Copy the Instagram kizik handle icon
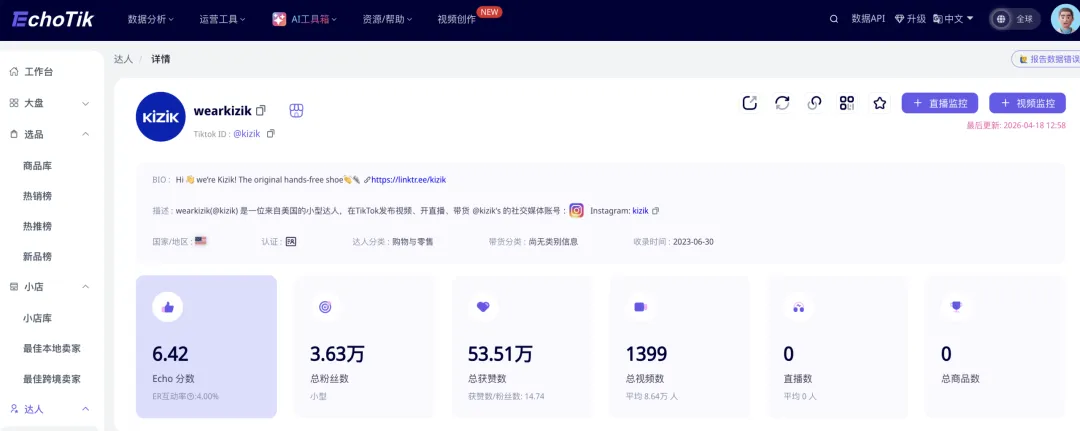Screen dimensions: 1080x431 pos(655,211)
